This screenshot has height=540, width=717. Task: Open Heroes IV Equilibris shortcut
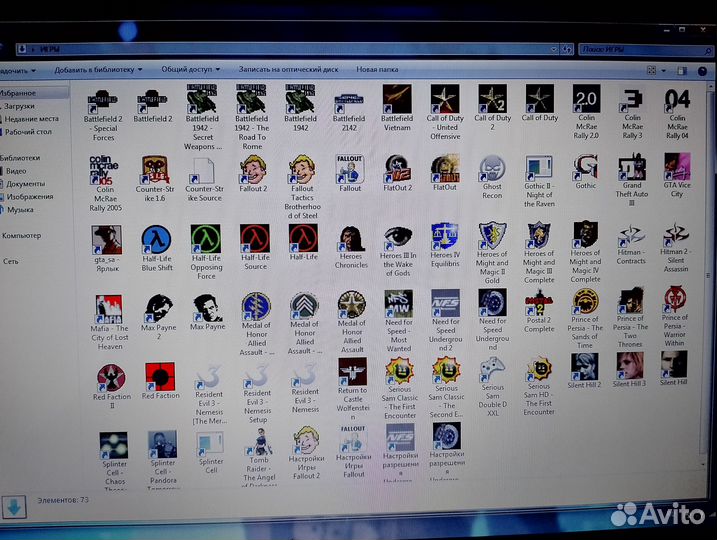[x=445, y=246]
